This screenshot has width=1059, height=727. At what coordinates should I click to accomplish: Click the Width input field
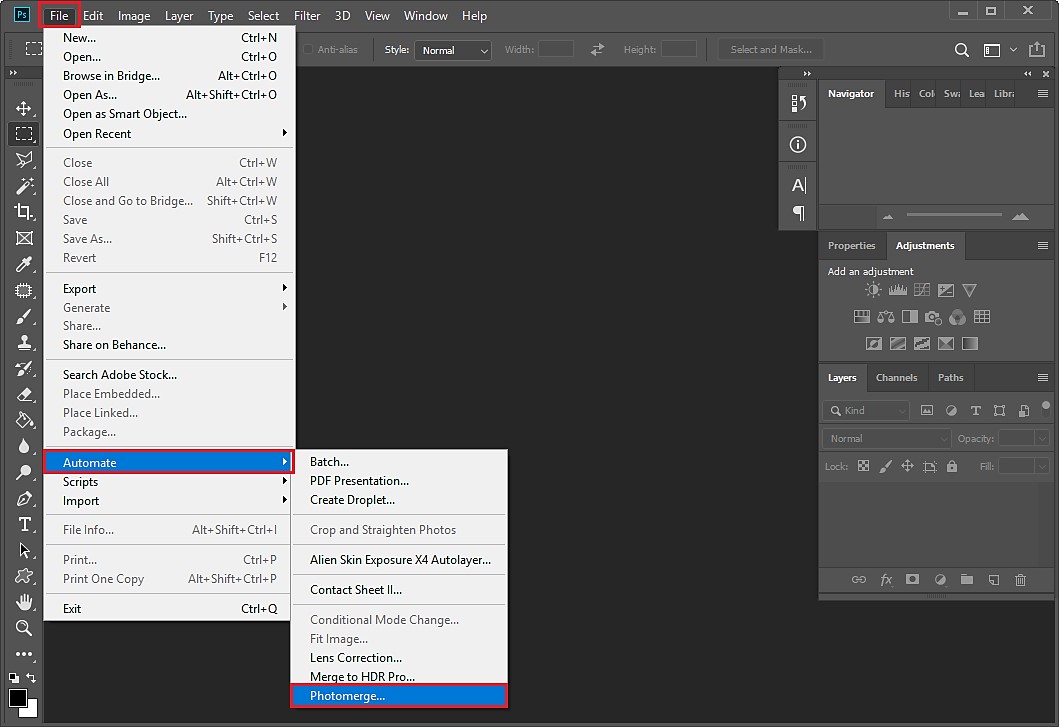556,49
